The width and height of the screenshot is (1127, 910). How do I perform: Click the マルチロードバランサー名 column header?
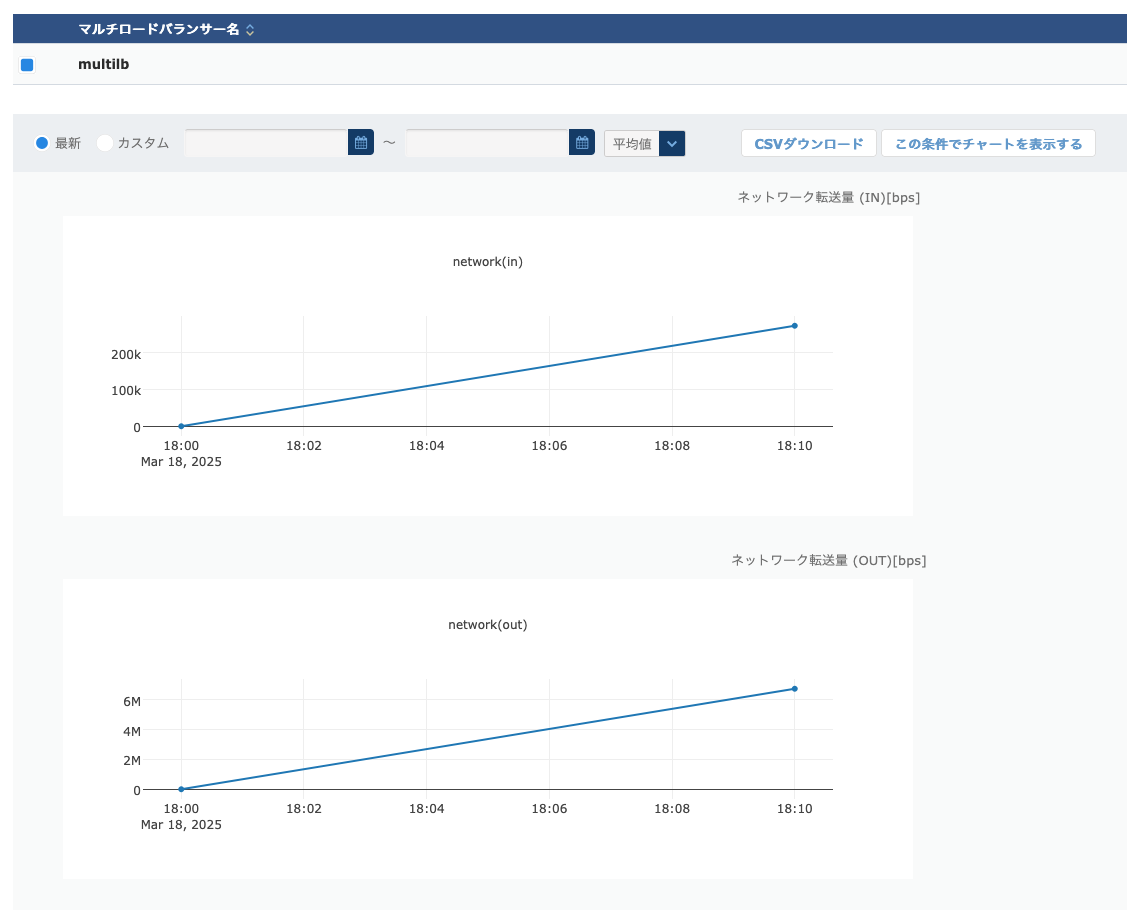158,30
